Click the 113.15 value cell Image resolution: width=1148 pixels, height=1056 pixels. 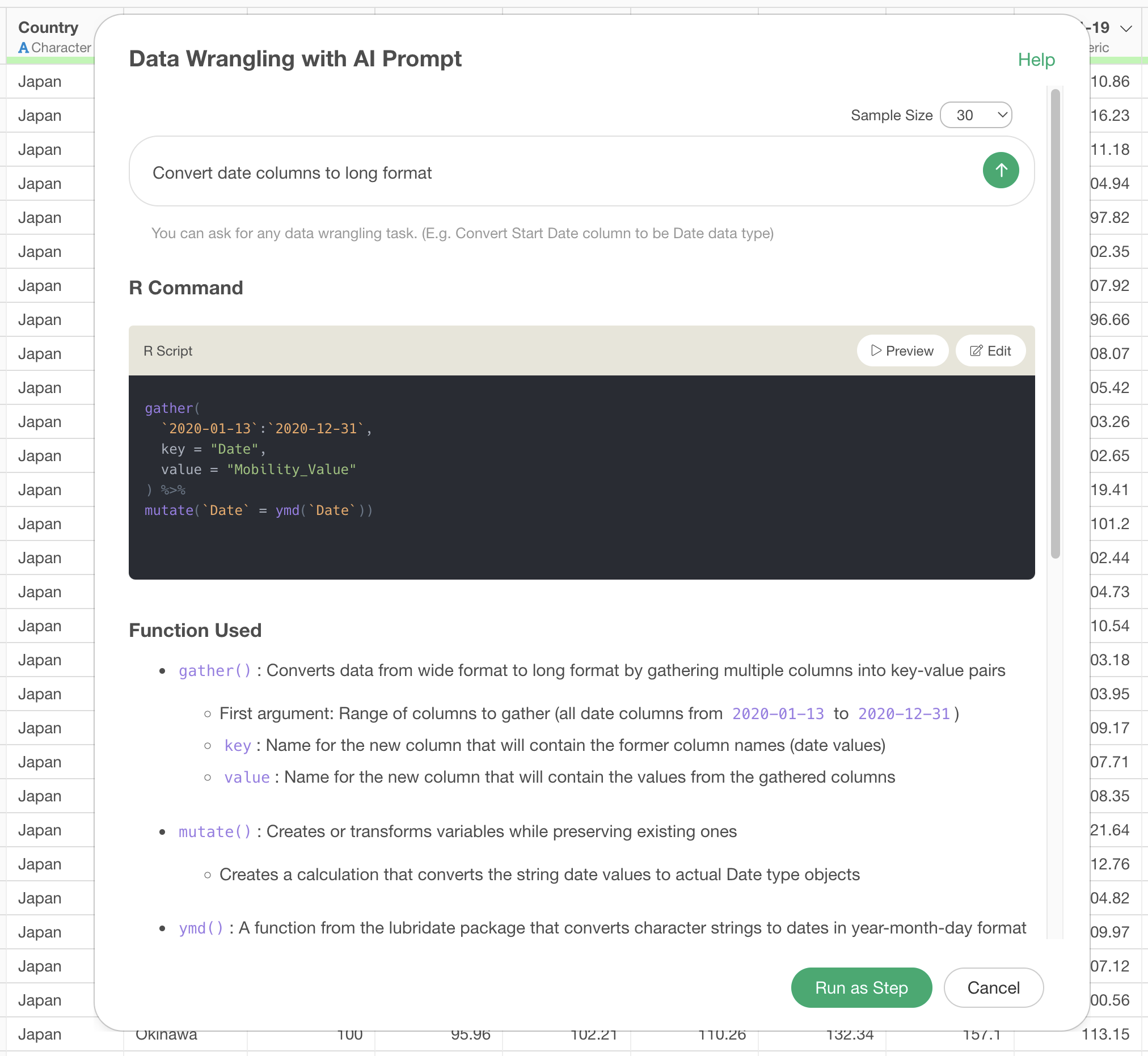tap(1105, 1033)
